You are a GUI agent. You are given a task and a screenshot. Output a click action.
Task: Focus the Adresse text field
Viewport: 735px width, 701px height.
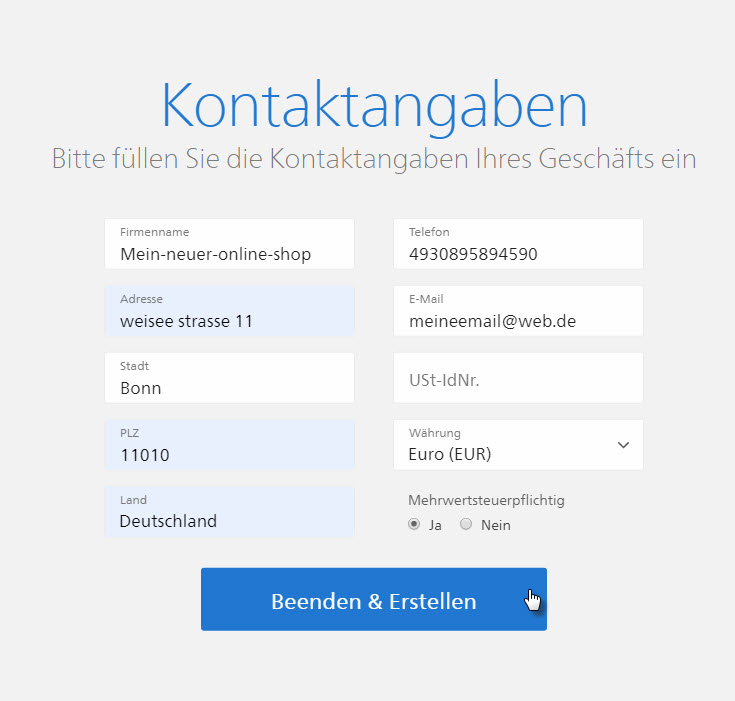pyautogui.click(x=229, y=312)
